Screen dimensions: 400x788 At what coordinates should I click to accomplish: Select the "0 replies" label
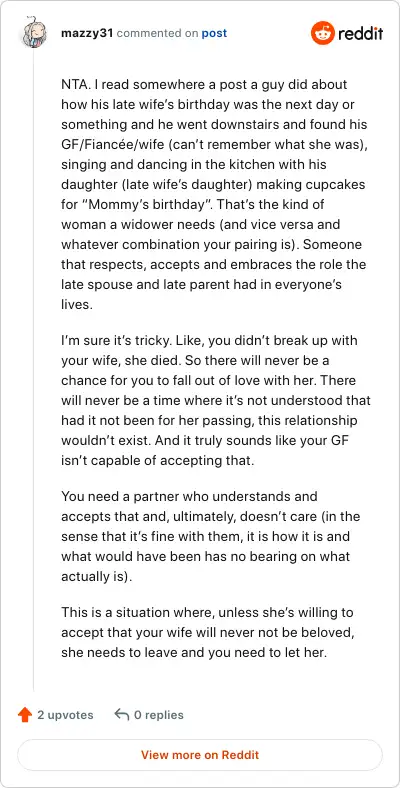(159, 715)
